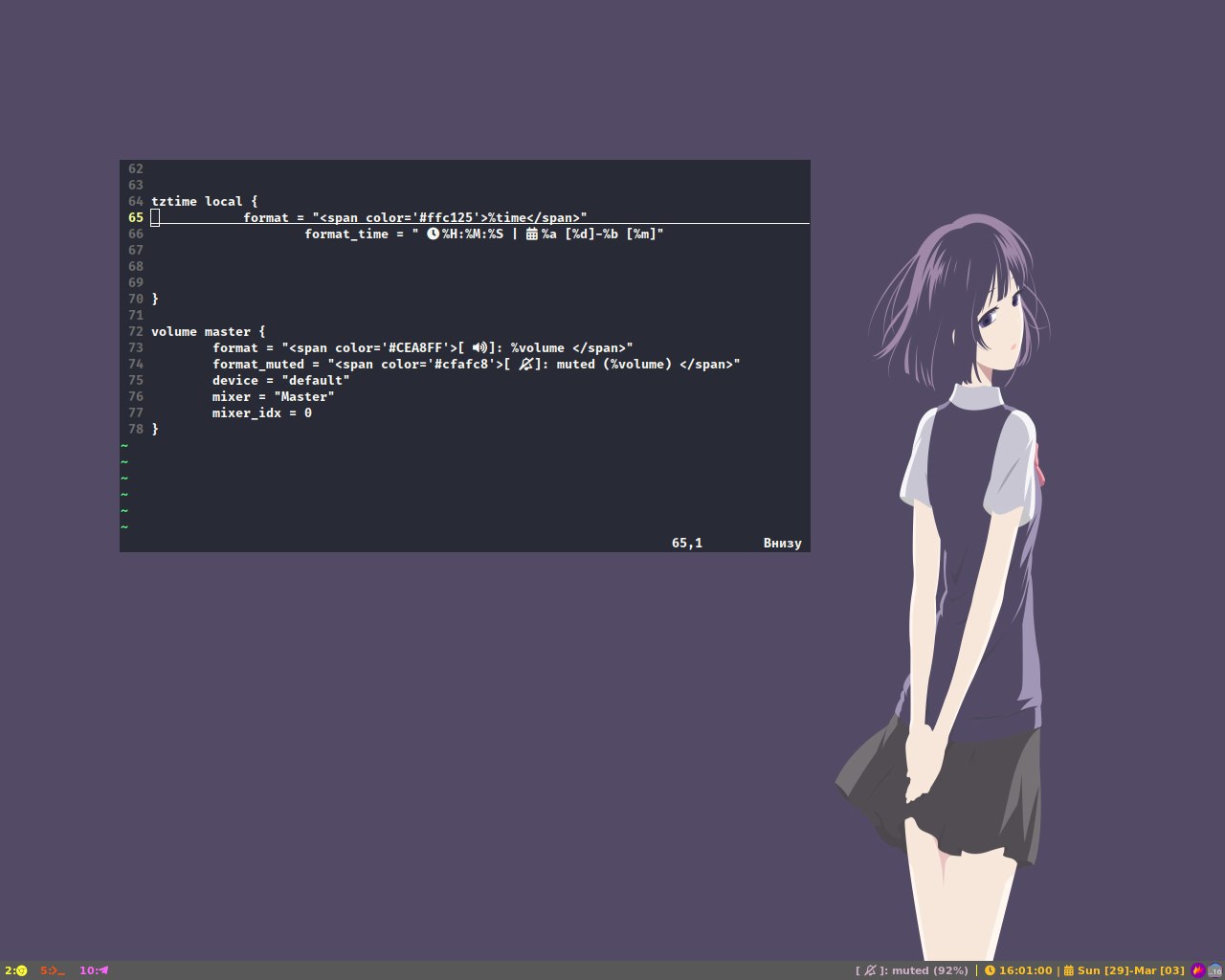Click line number 72 in gutter

tap(136, 332)
